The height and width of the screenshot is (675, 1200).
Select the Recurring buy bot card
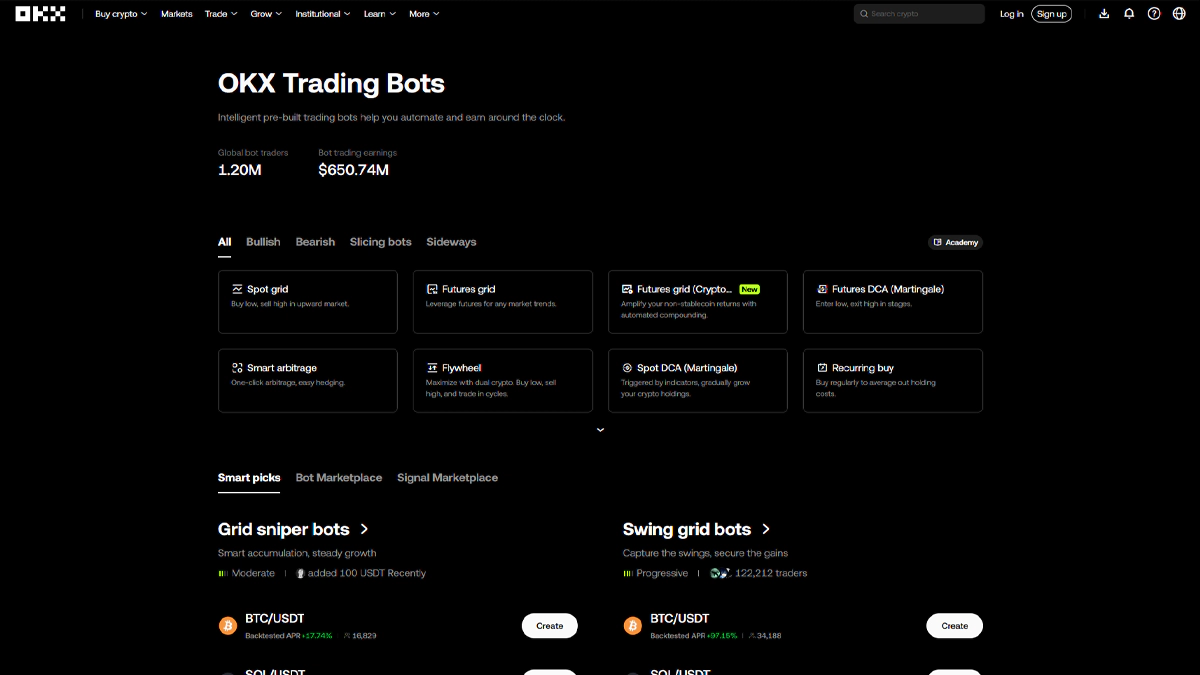tap(892, 380)
